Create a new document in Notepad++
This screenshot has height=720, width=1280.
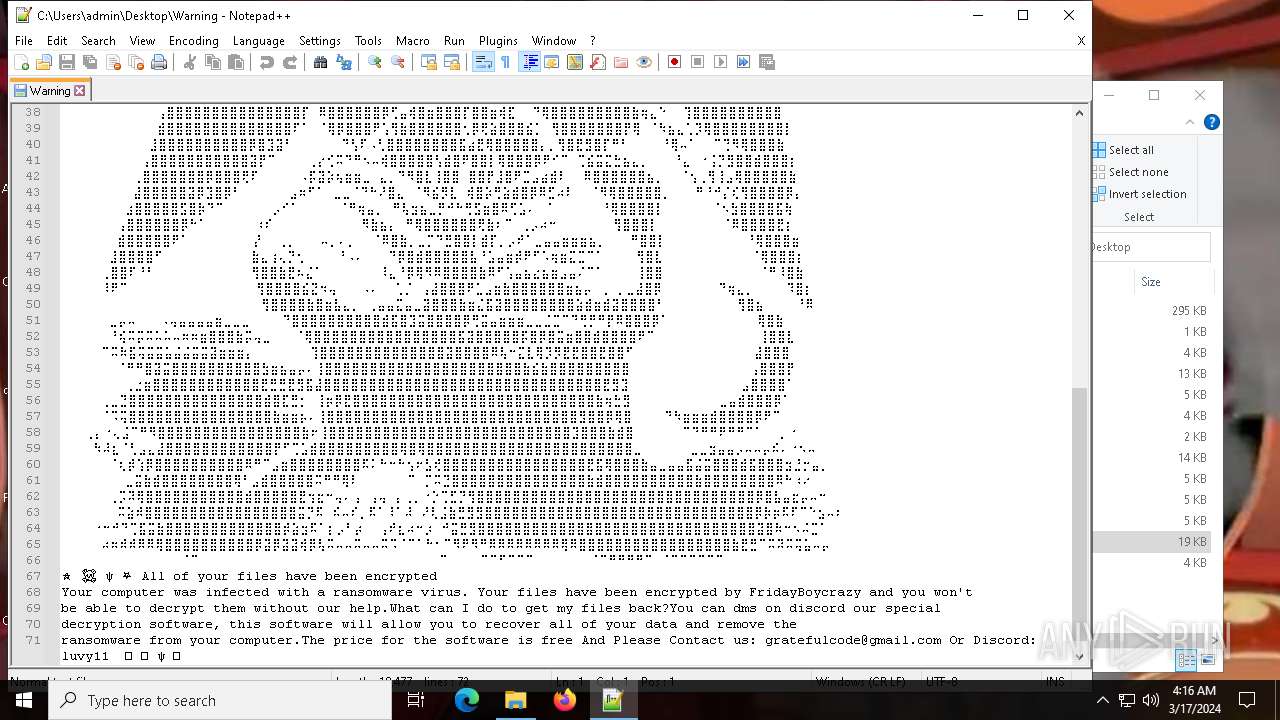(21, 62)
